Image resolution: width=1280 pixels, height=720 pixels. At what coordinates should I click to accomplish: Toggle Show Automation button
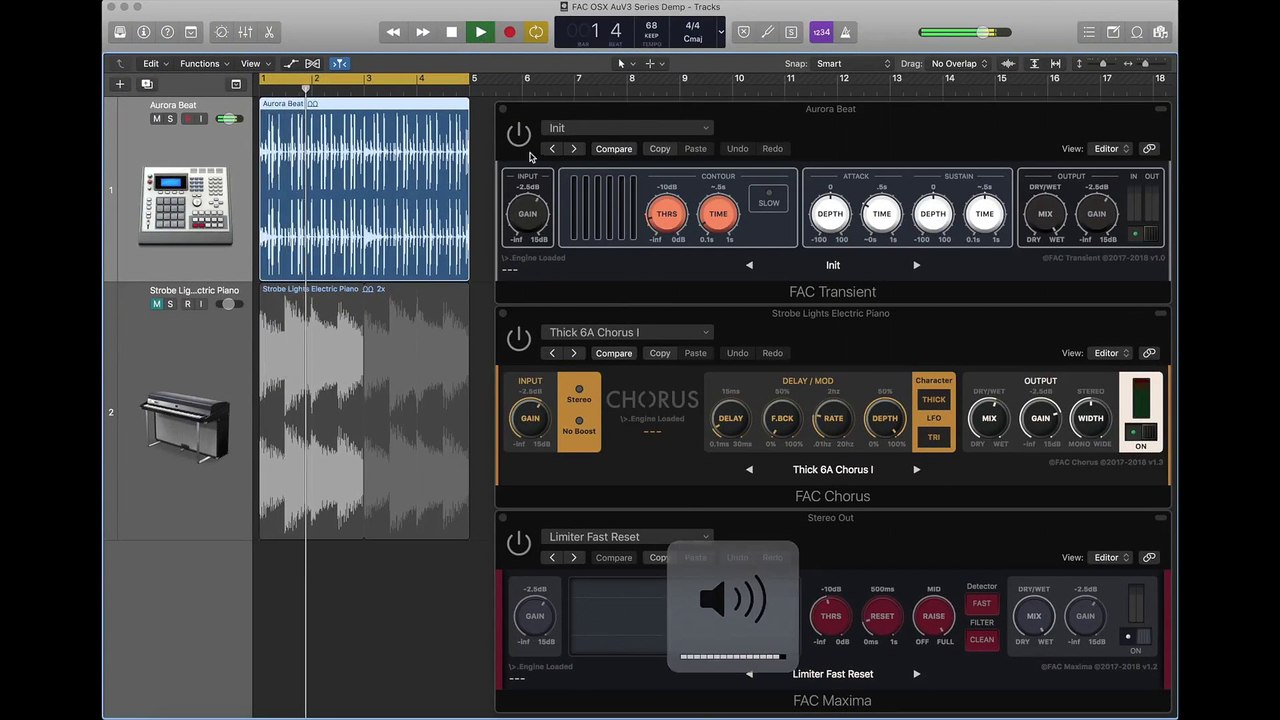coord(290,63)
